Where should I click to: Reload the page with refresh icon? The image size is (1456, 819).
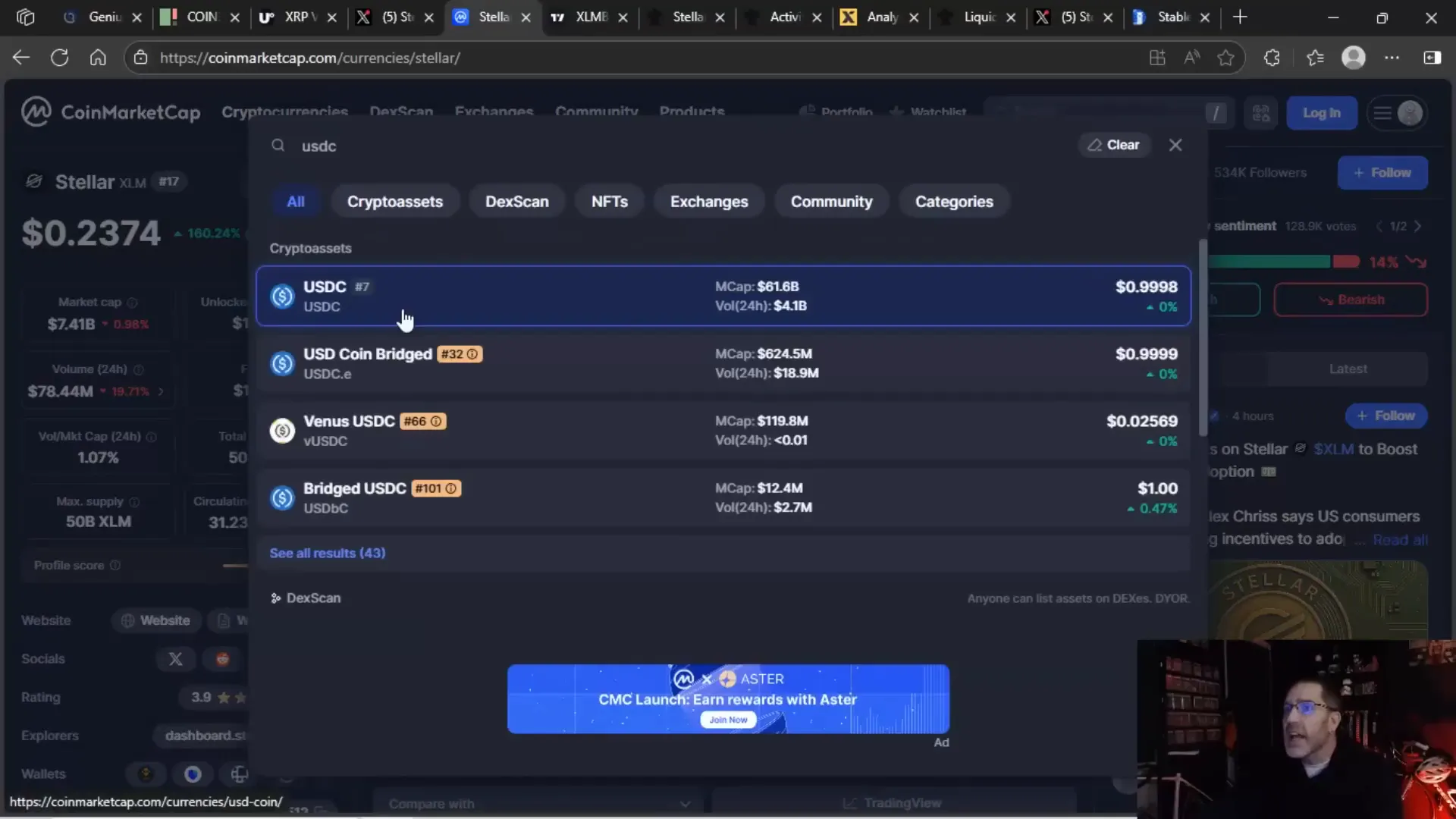60,58
